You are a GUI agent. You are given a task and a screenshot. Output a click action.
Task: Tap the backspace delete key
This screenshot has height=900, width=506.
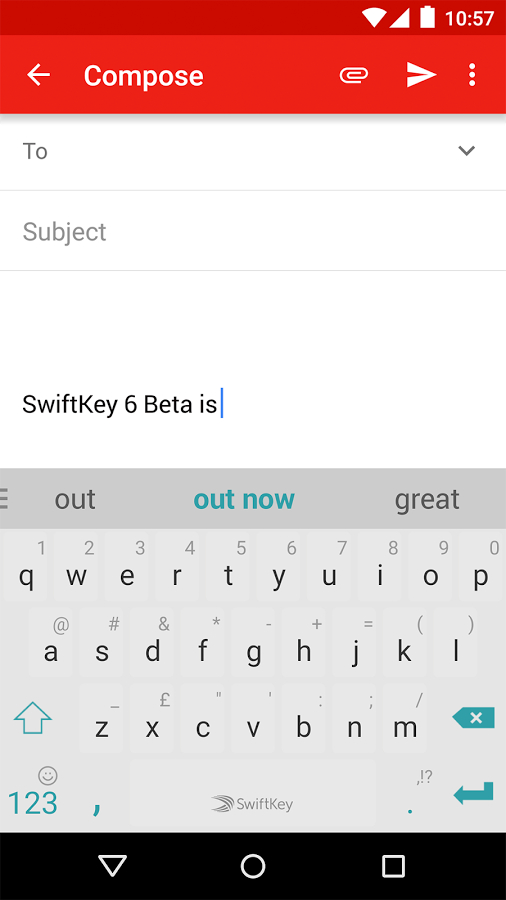tap(473, 717)
